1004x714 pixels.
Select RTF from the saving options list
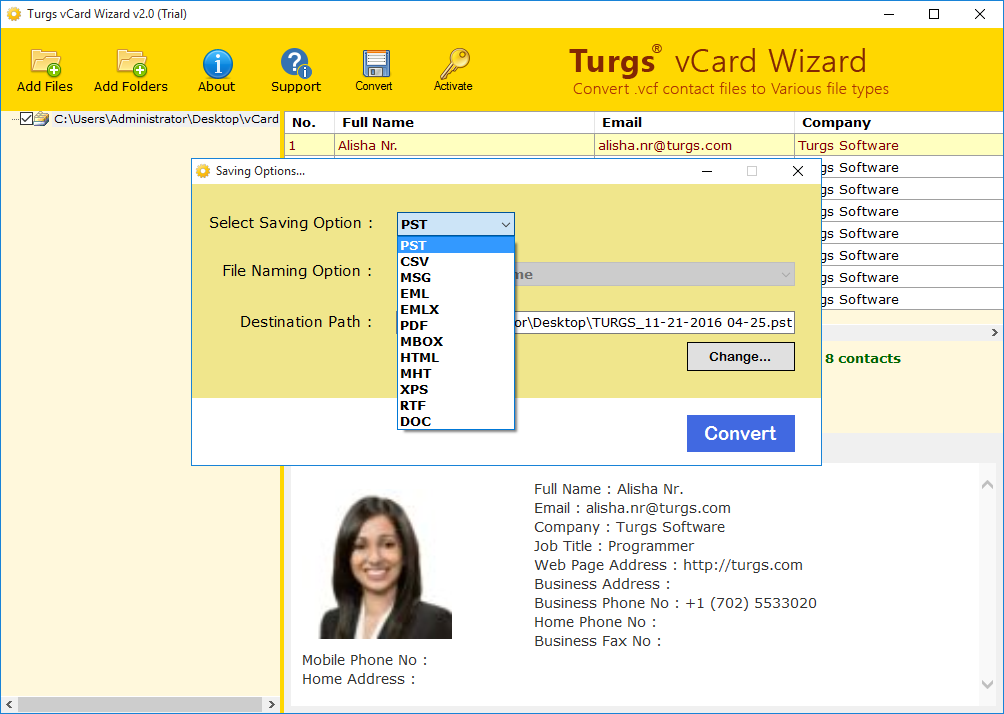tap(455, 405)
